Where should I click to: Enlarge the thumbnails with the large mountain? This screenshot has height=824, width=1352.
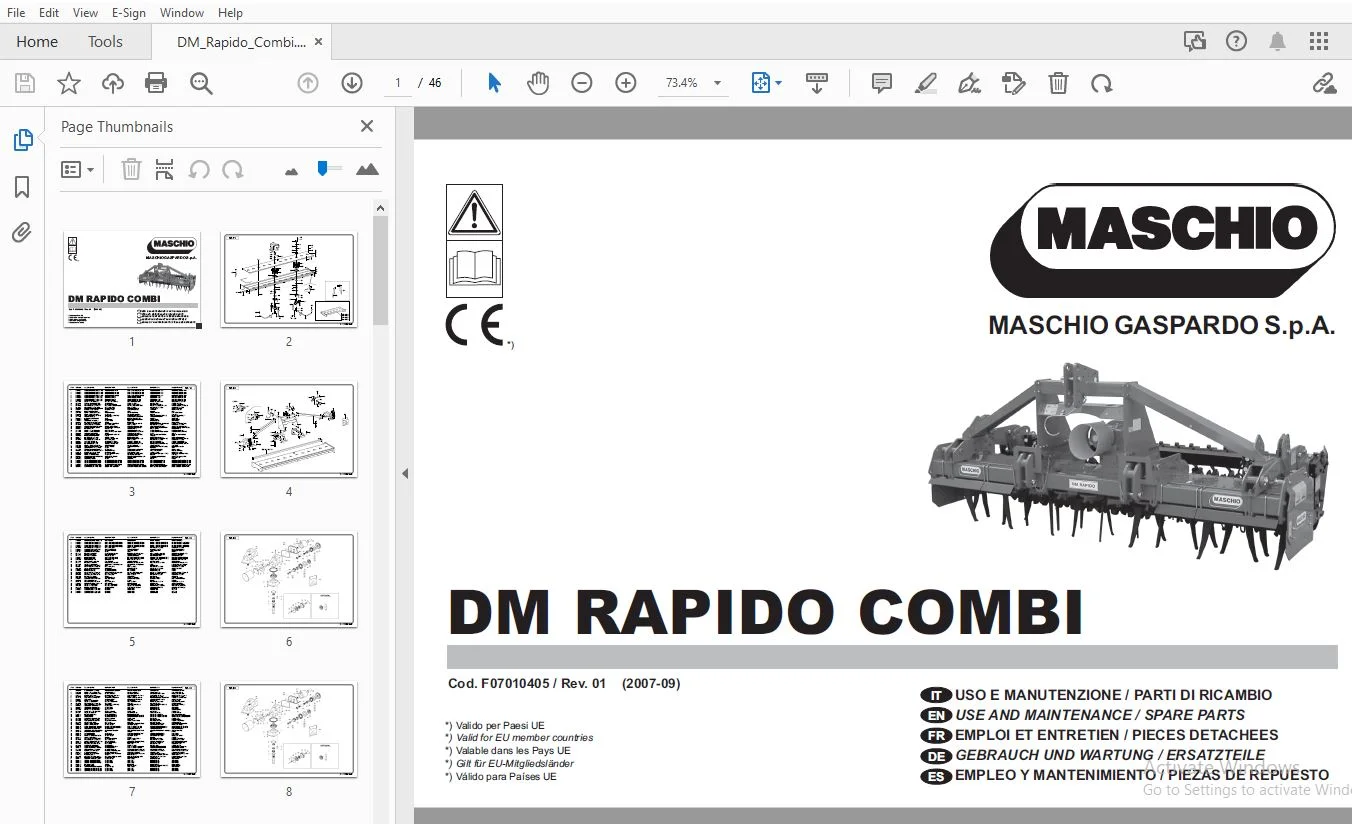pyautogui.click(x=367, y=169)
